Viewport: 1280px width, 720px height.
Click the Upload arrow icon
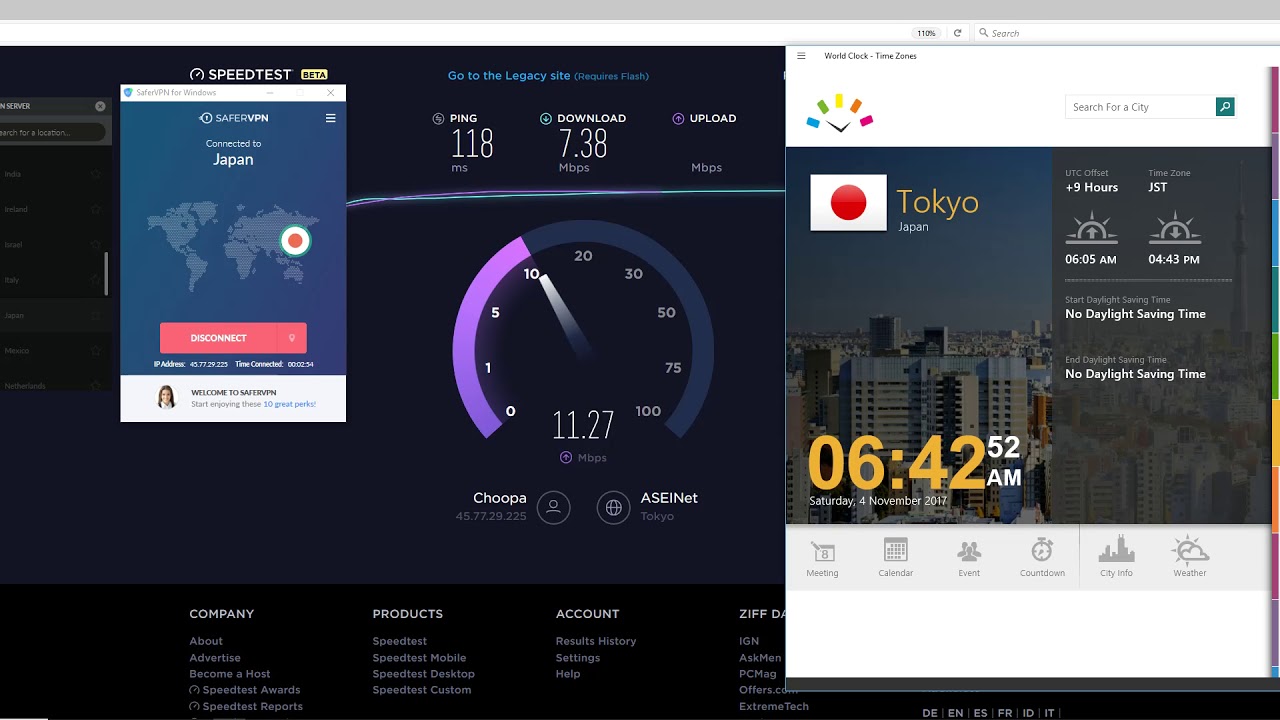click(678, 118)
